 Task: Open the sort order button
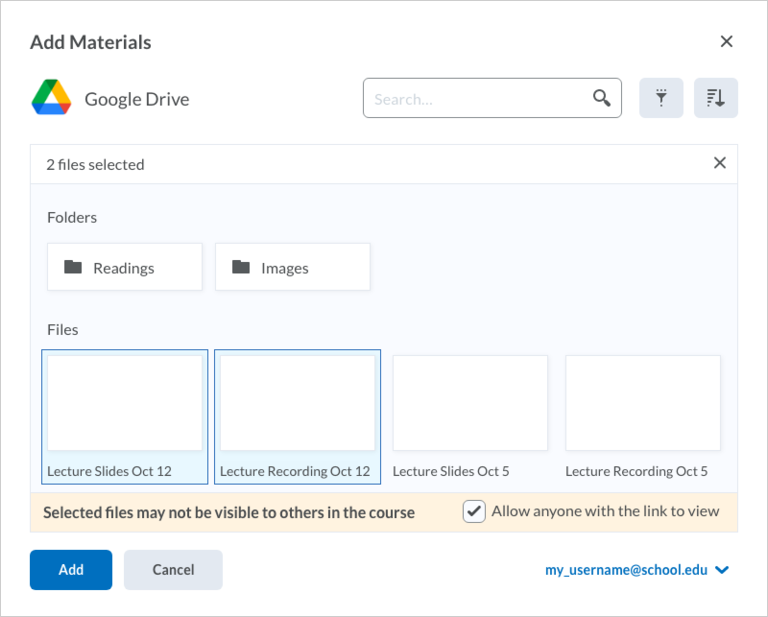click(x=716, y=98)
